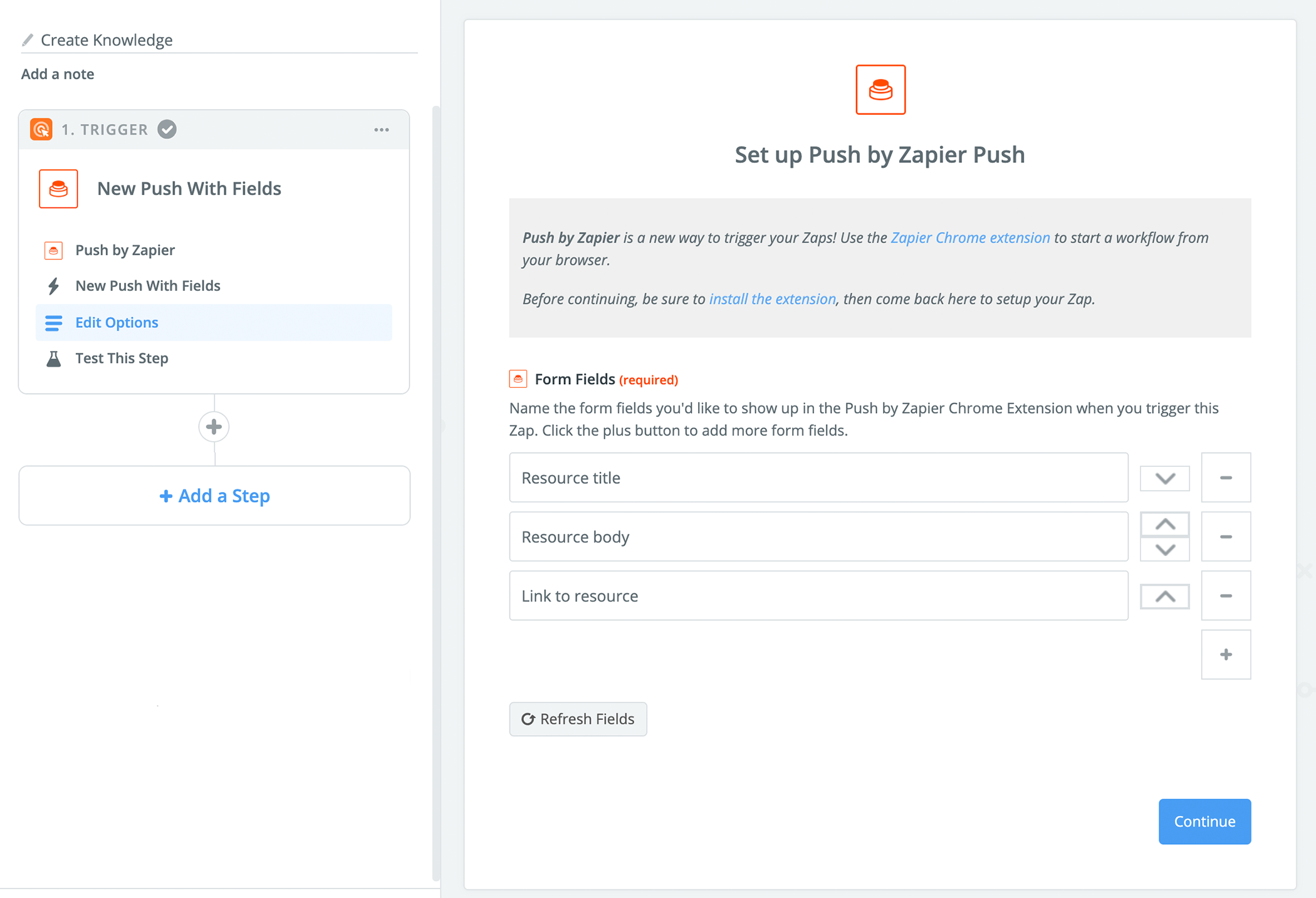Move Resource title down with the chevron
This screenshot has width=1316, height=898.
click(x=1164, y=478)
